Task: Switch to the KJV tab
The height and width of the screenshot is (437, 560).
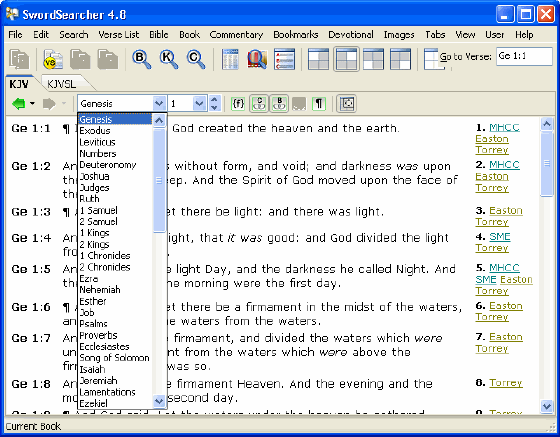Action: click(x=19, y=84)
